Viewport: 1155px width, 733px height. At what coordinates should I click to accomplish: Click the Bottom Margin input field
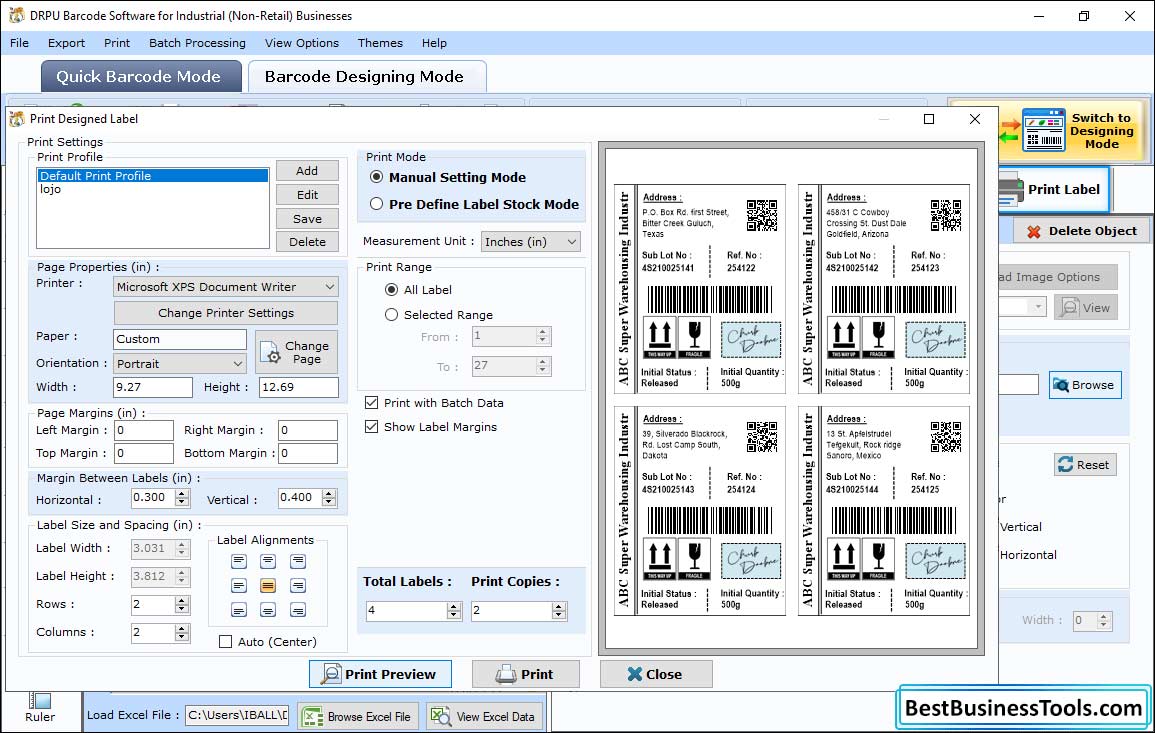pyautogui.click(x=308, y=454)
